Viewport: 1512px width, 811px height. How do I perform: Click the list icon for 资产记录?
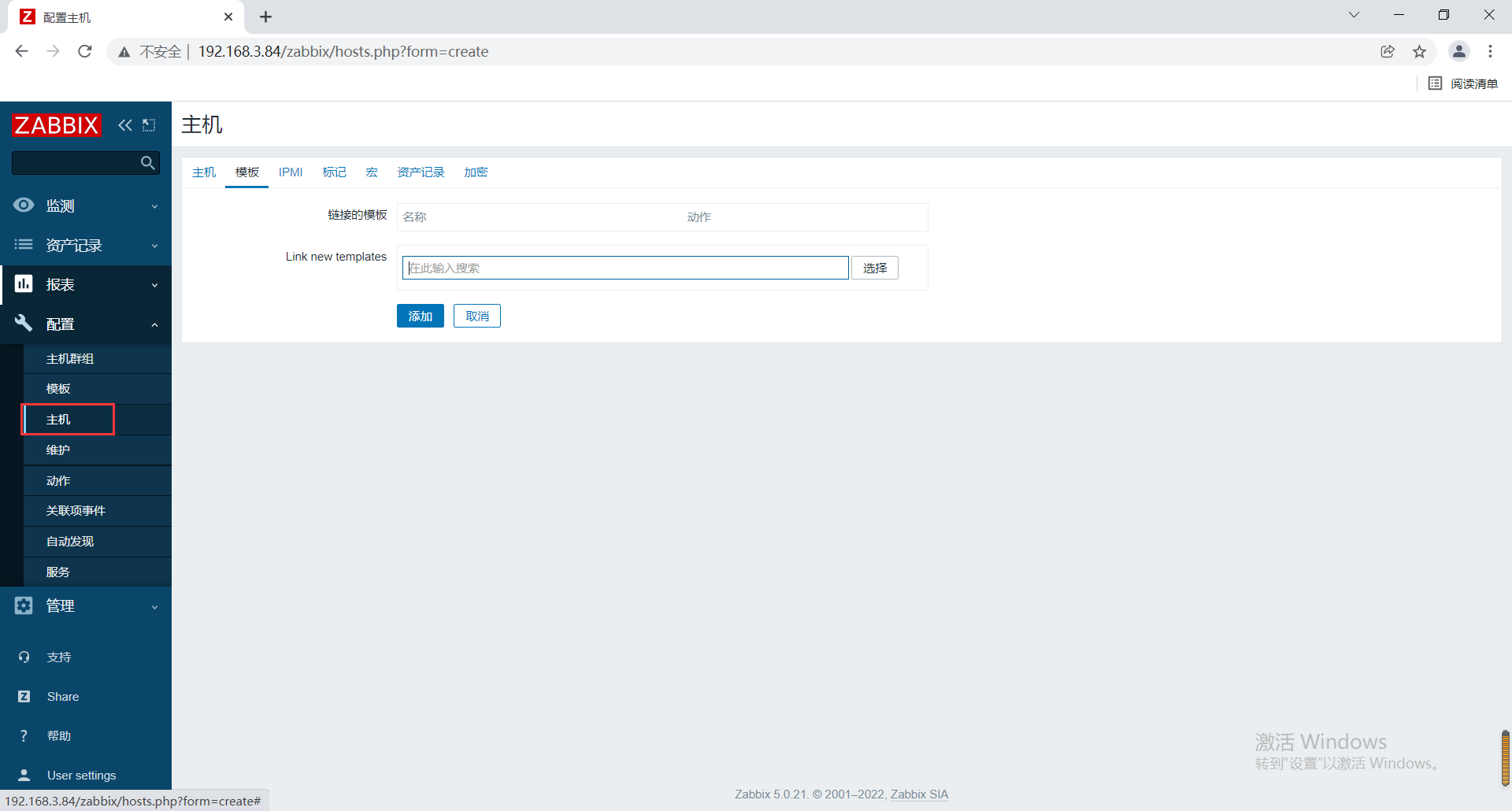24,245
